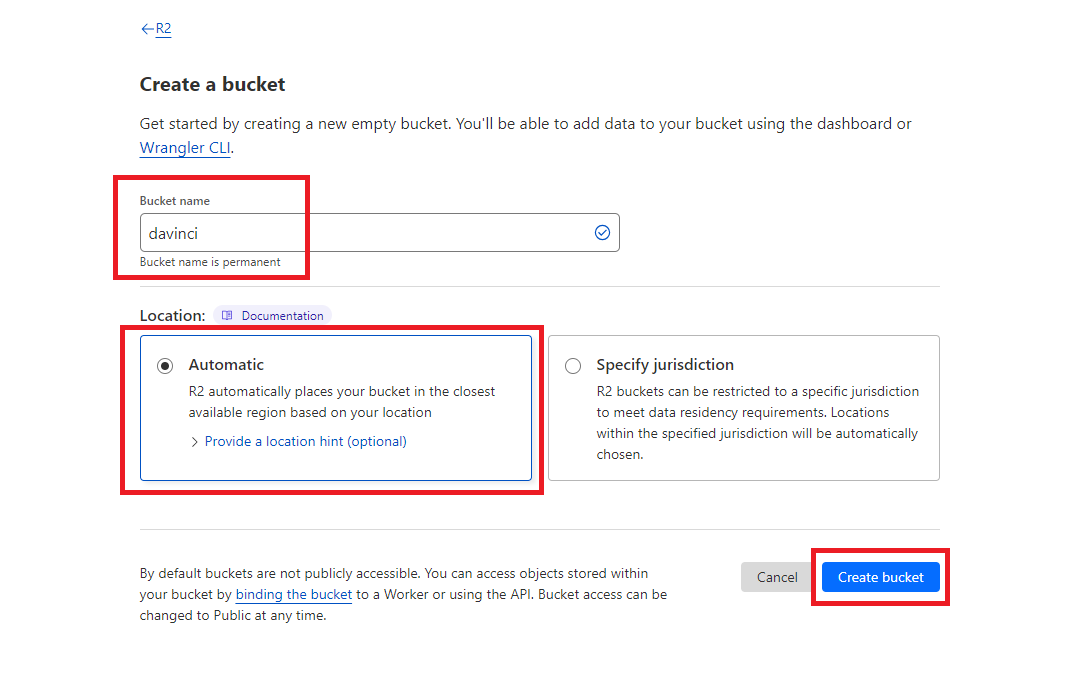Select the Automatic location radio button

pyautogui.click(x=165, y=366)
